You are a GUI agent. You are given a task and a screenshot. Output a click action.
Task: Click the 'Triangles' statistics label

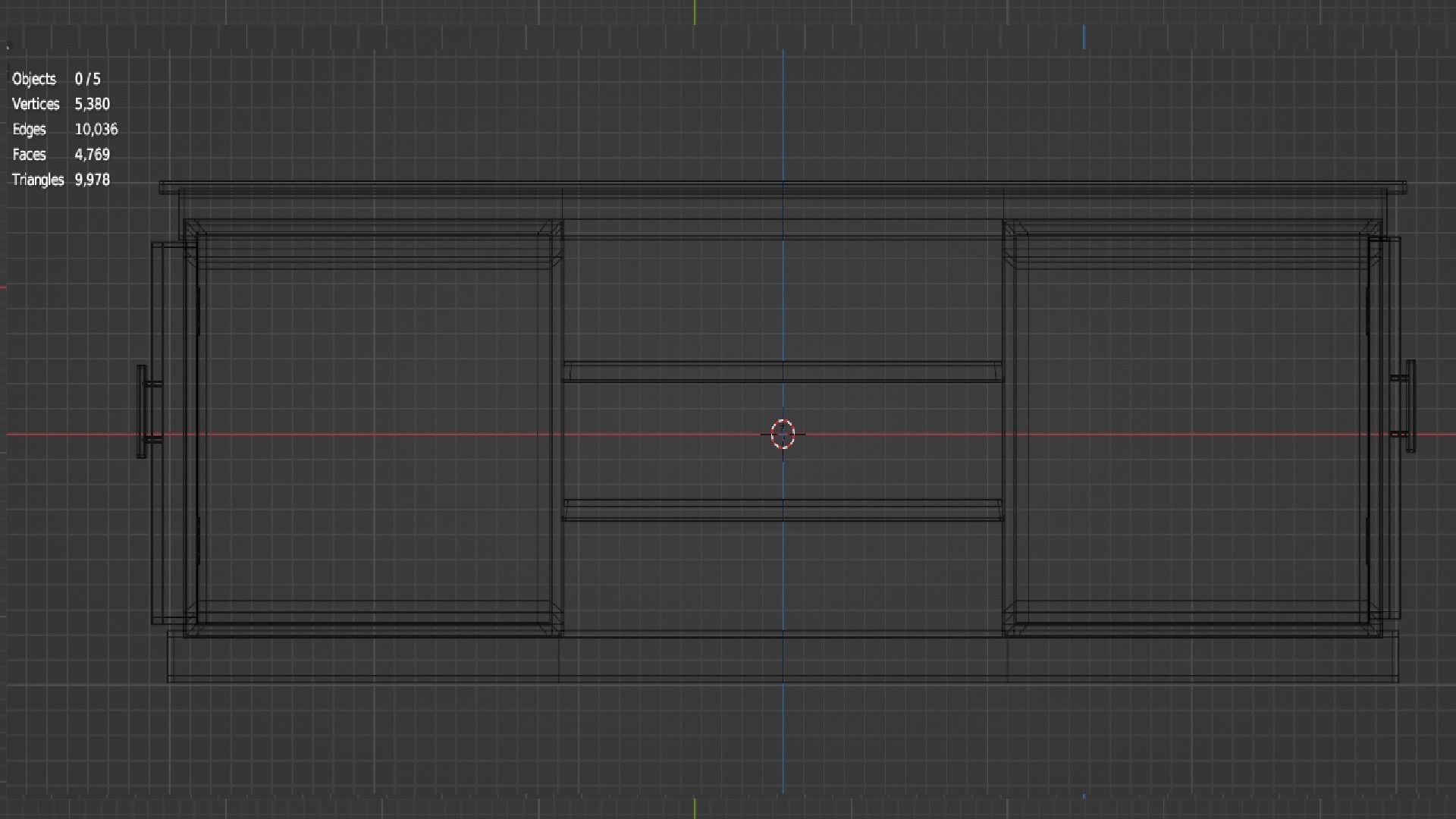coord(38,180)
